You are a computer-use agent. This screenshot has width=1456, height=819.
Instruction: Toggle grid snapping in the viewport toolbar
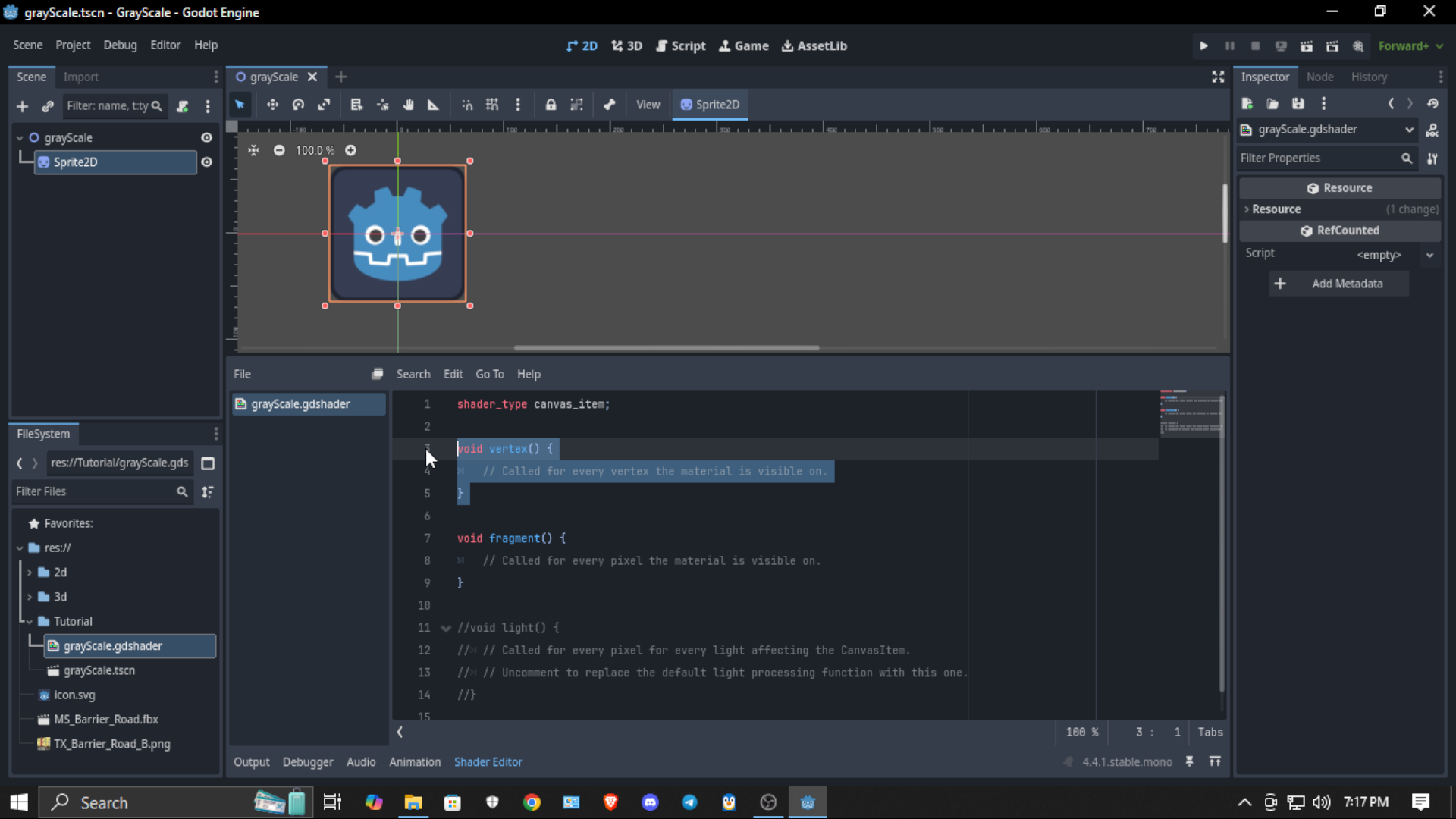(492, 105)
